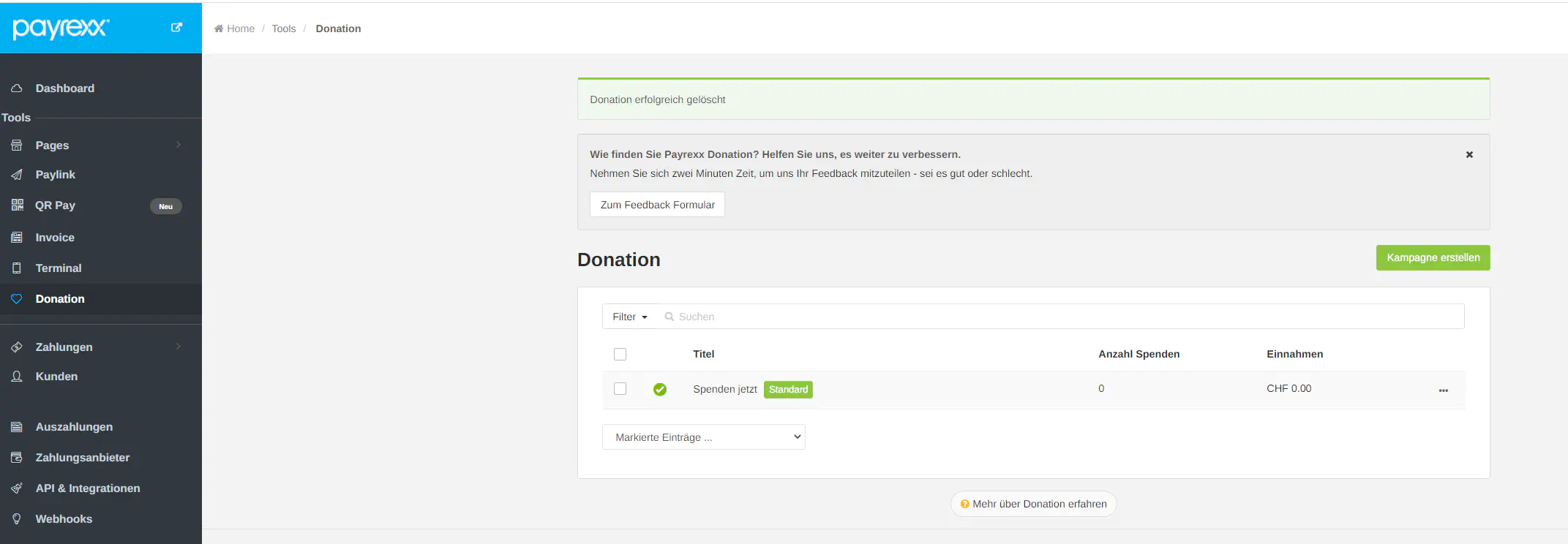Check the Spenden jetzt row checkbox
The height and width of the screenshot is (544, 1568).
tap(620, 389)
